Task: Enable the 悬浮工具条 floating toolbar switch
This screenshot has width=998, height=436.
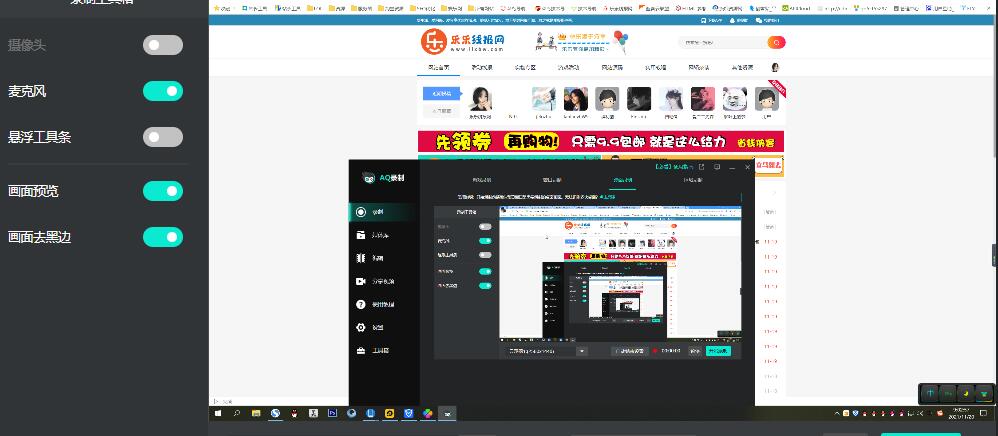Action: point(163,137)
